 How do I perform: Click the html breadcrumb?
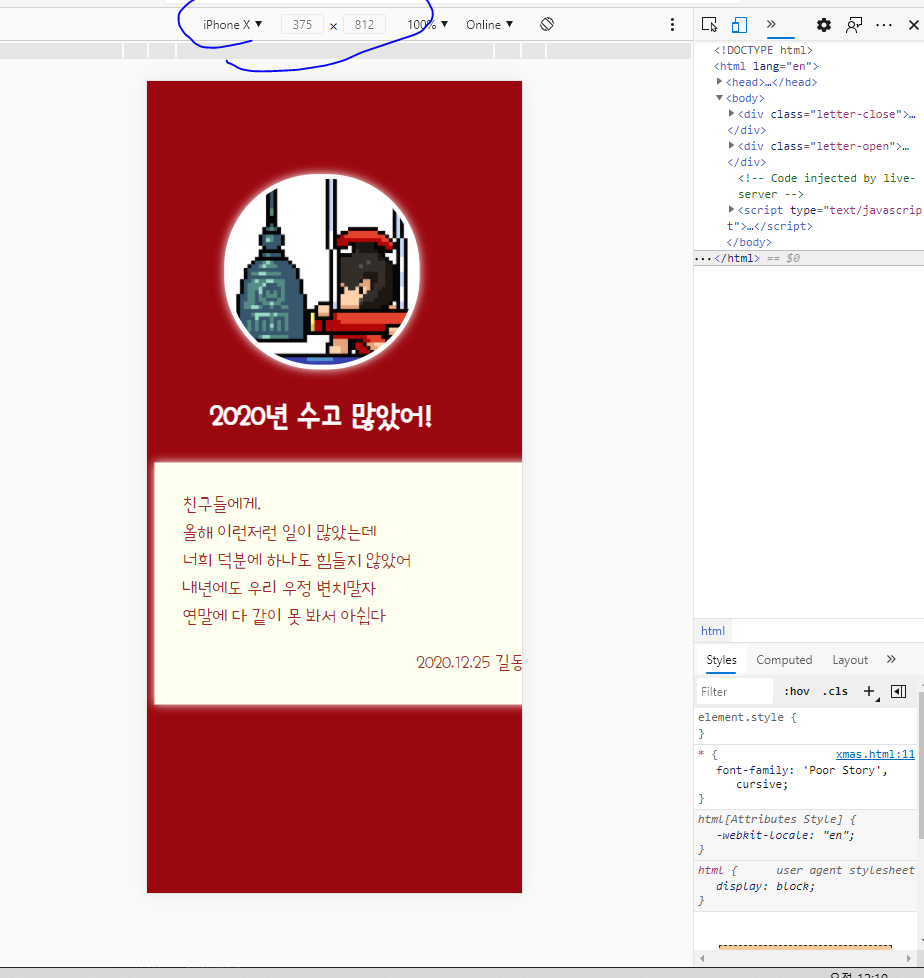tap(712, 631)
